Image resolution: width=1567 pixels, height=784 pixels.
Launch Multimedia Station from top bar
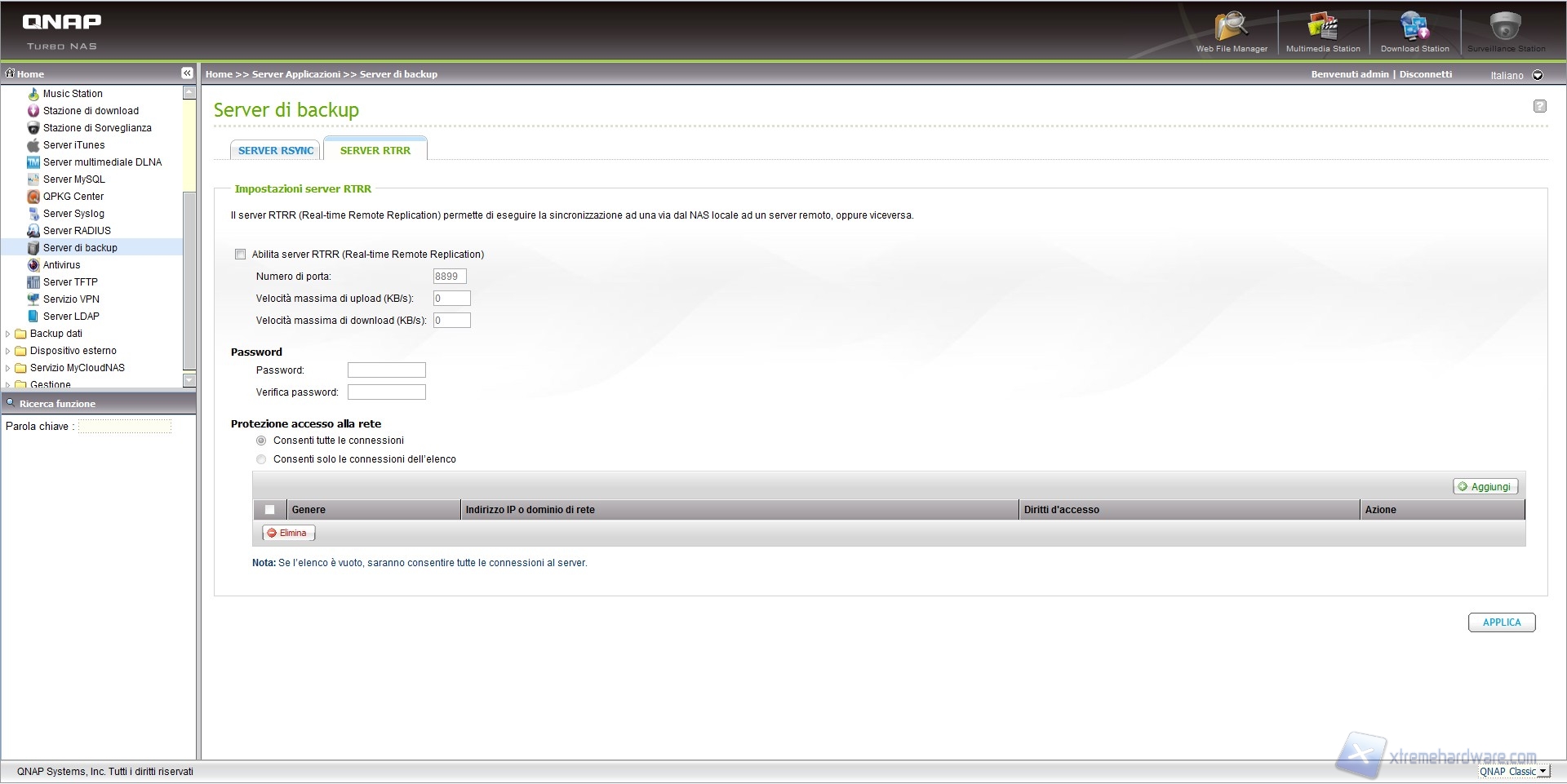[1322, 29]
